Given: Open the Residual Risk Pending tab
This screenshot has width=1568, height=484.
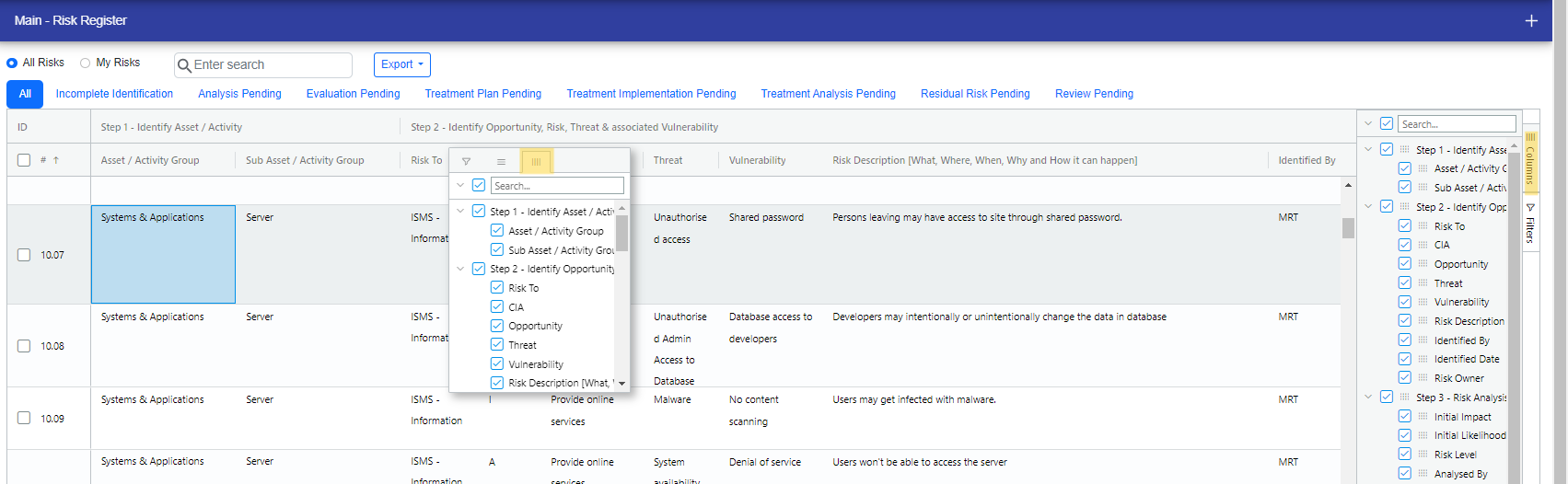Looking at the screenshot, I should click(x=974, y=94).
